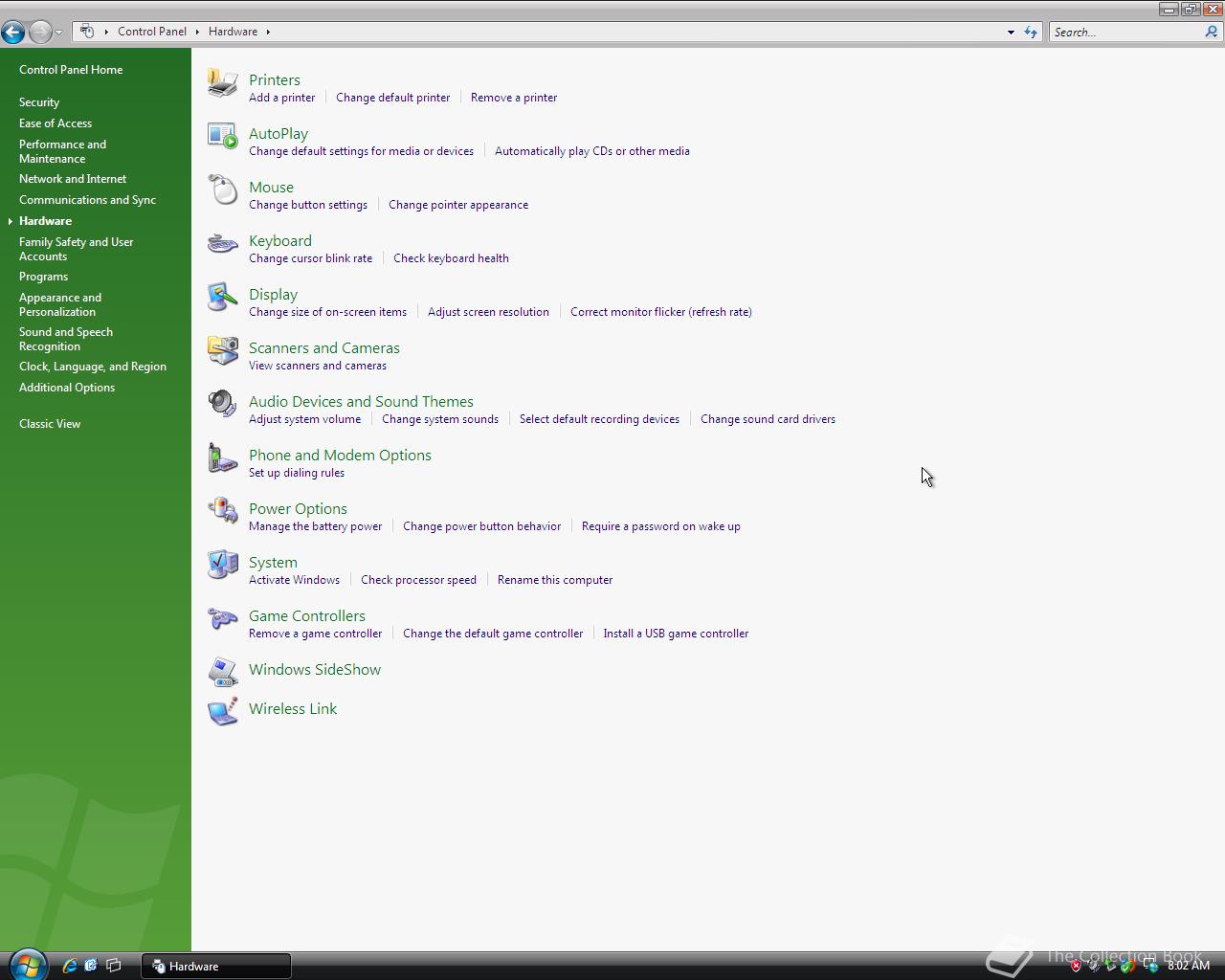The height and width of the screenshot is (980, 1225).
Task: Open the Display monitor icon
Action: pyautogui.click(x=223, y=297)
